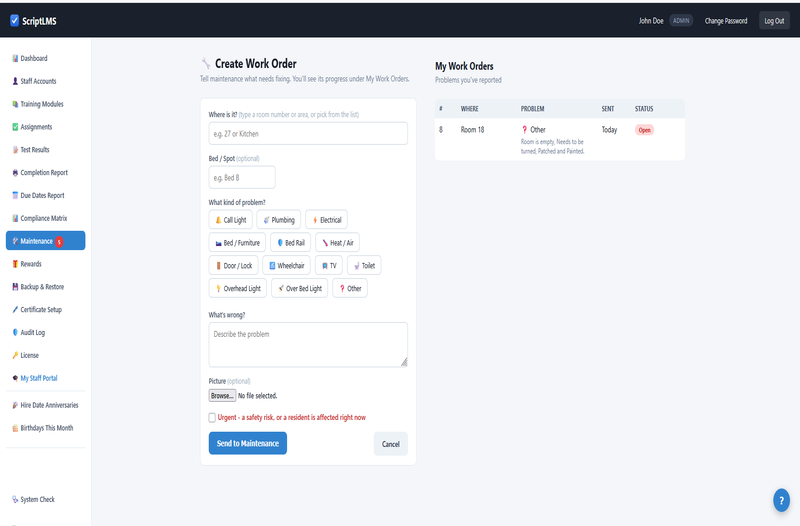Select the Electrical problem type
Image resolution: width=800 pixels, height=526 pixels.
tap(327, 220)
